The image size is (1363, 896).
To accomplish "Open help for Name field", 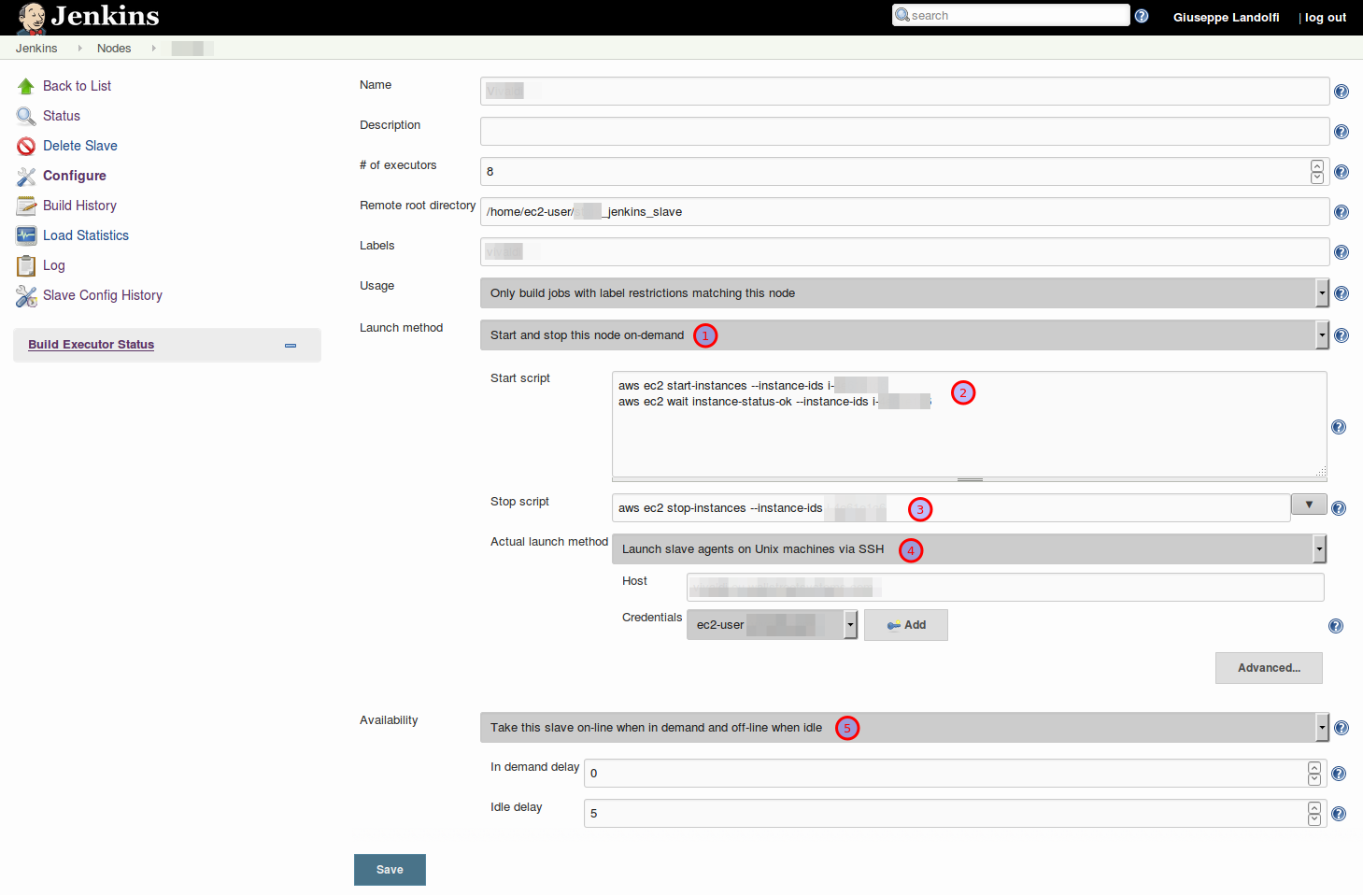I will tap(1342, 92).
